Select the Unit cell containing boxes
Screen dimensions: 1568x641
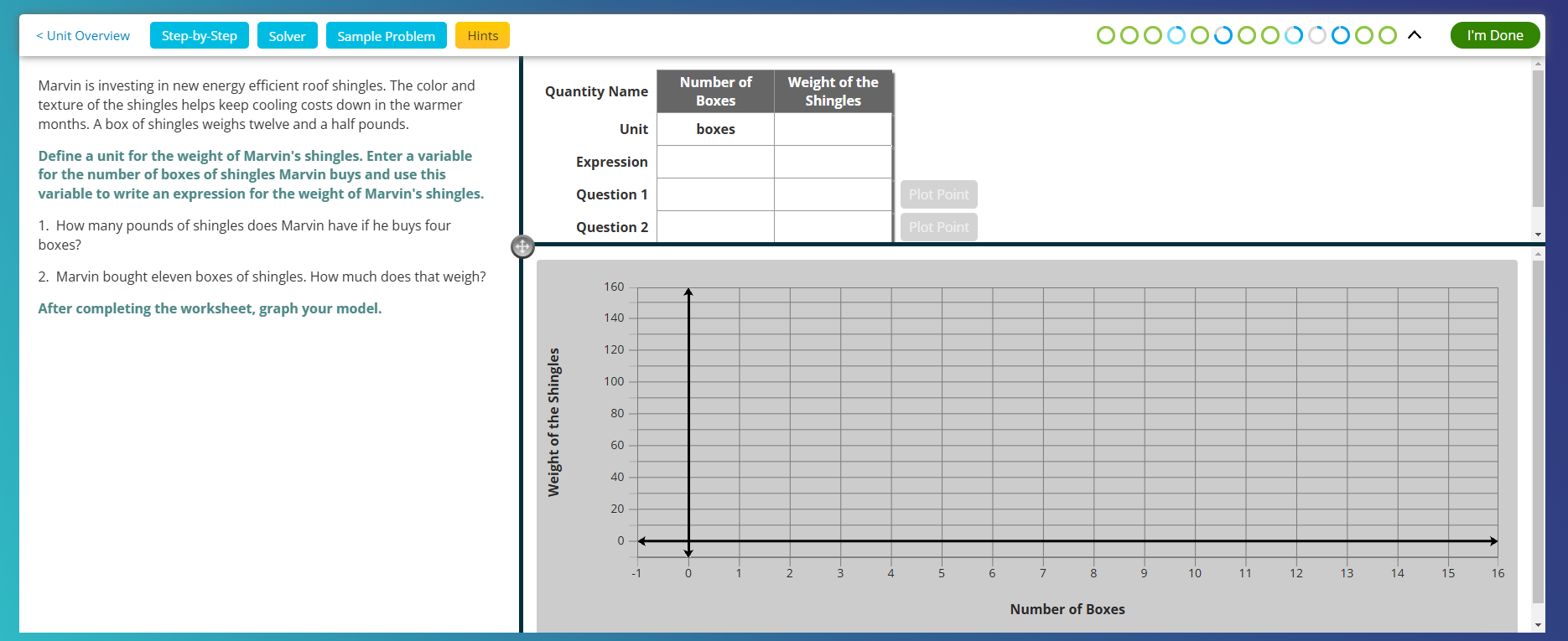(715, 129)
